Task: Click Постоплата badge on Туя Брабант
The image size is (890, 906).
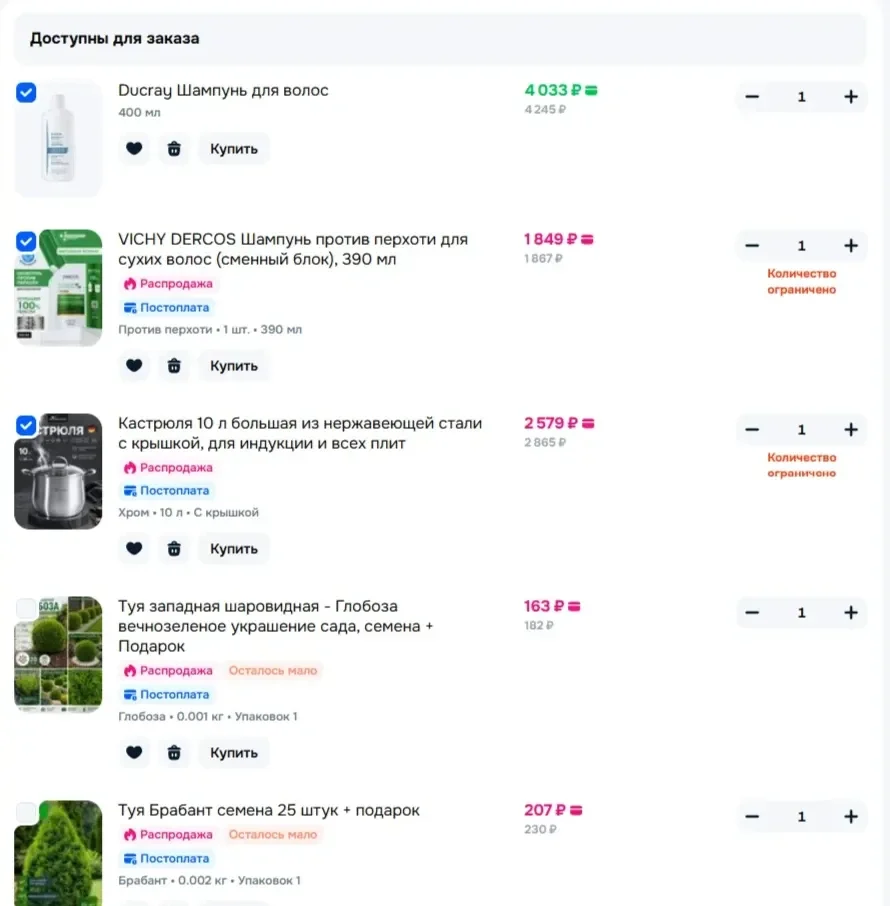Action: pos(166,859)
